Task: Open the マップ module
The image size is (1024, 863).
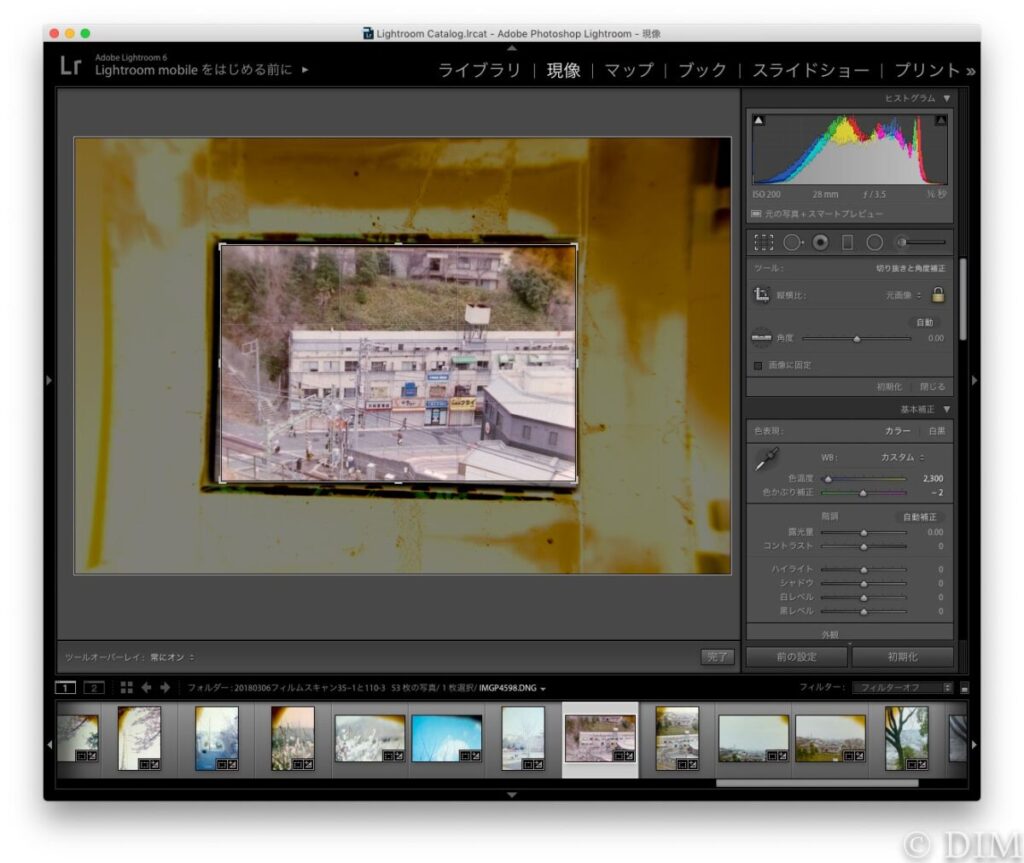Action: (630, 70)
